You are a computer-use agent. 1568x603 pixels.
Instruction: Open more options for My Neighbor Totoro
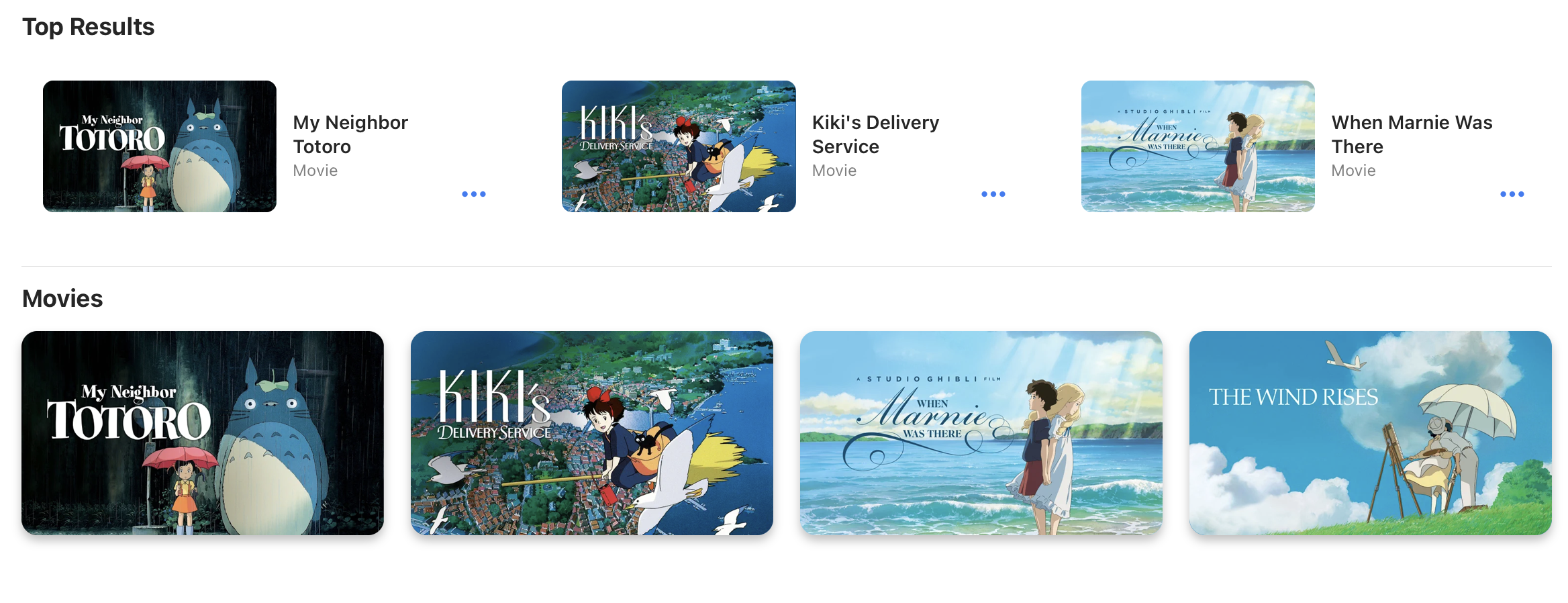point(474,194)
